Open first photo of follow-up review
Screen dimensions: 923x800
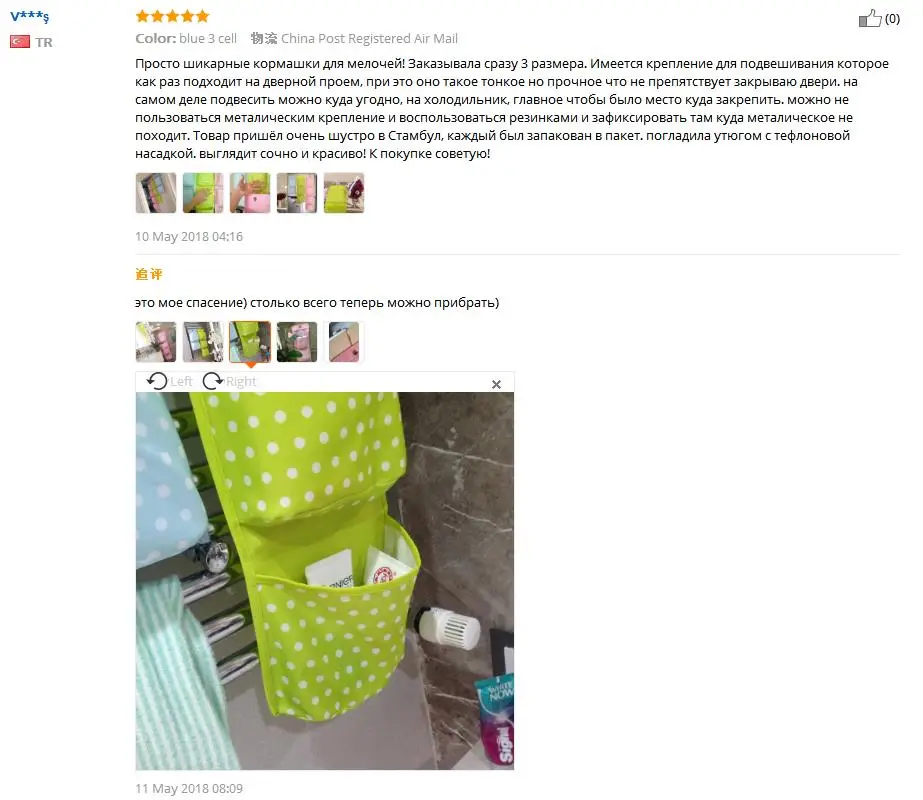[156, 341]
